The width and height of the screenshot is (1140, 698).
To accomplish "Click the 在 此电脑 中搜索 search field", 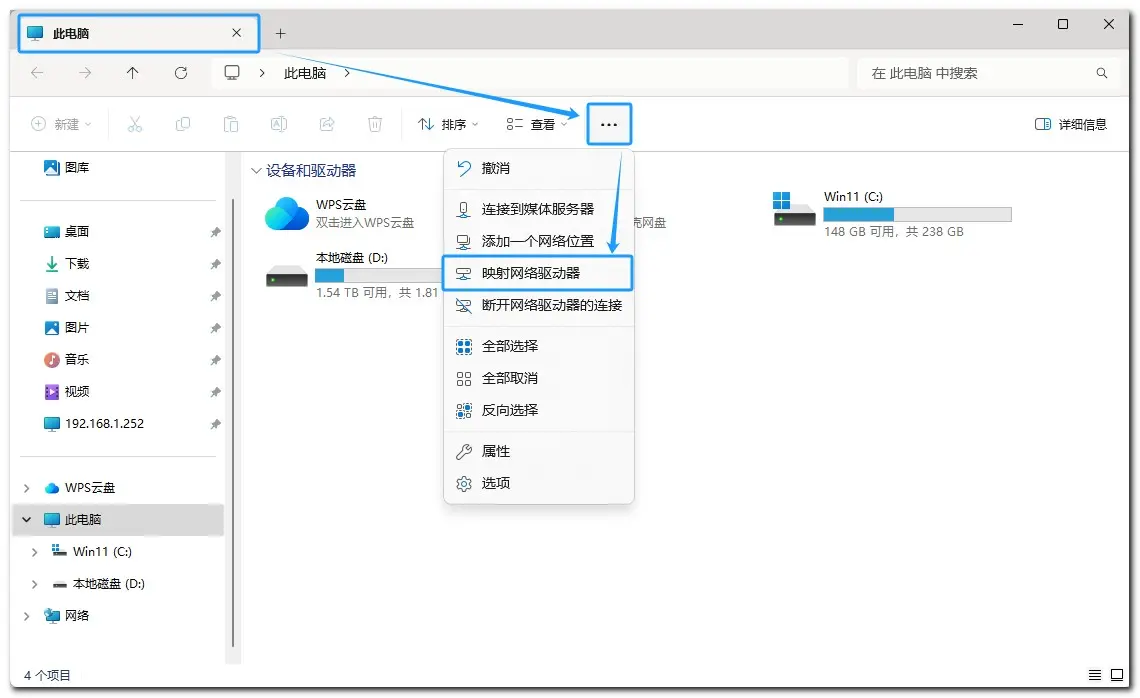I will (975, 73).
